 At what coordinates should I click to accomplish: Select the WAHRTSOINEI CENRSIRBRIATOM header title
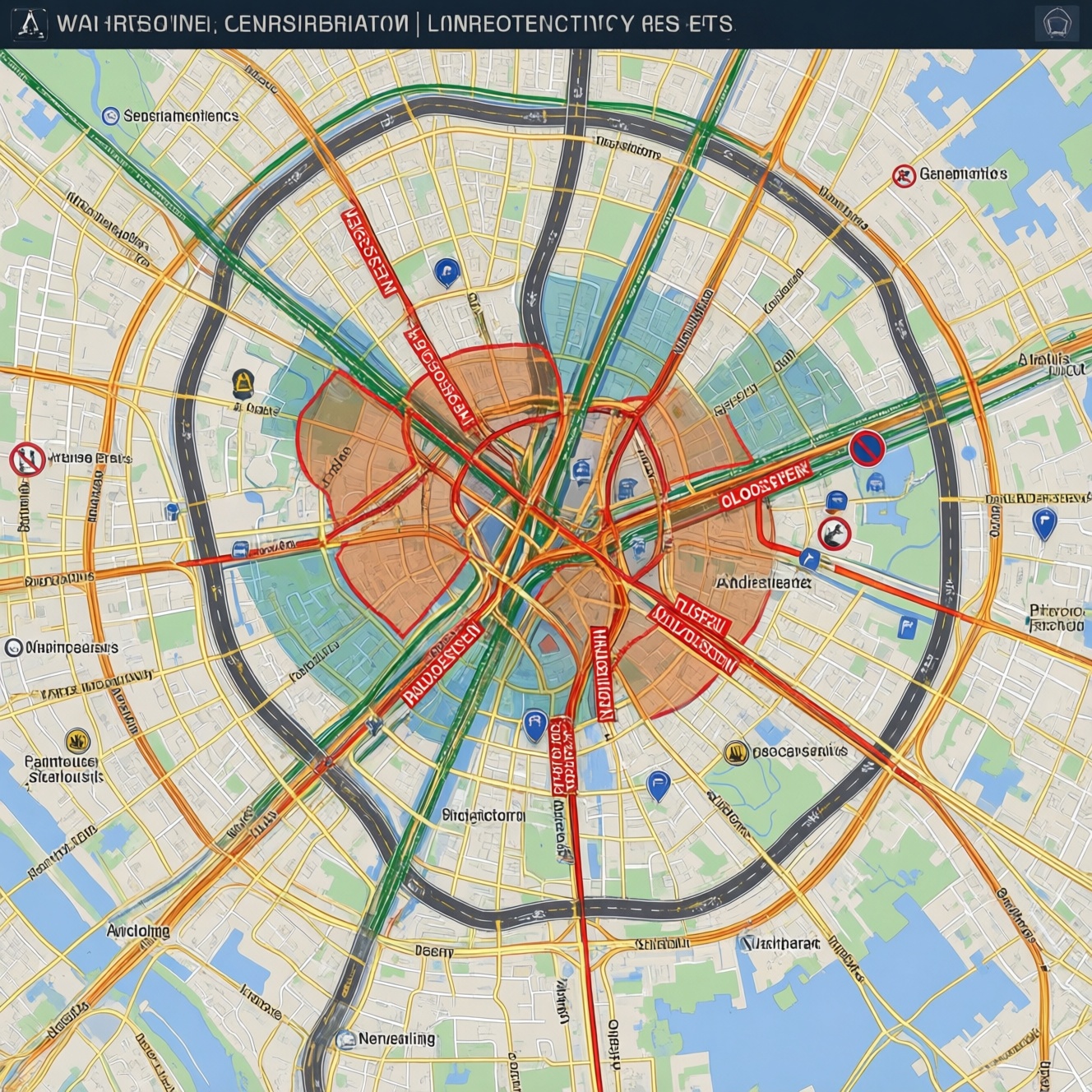tap(232, 24)
